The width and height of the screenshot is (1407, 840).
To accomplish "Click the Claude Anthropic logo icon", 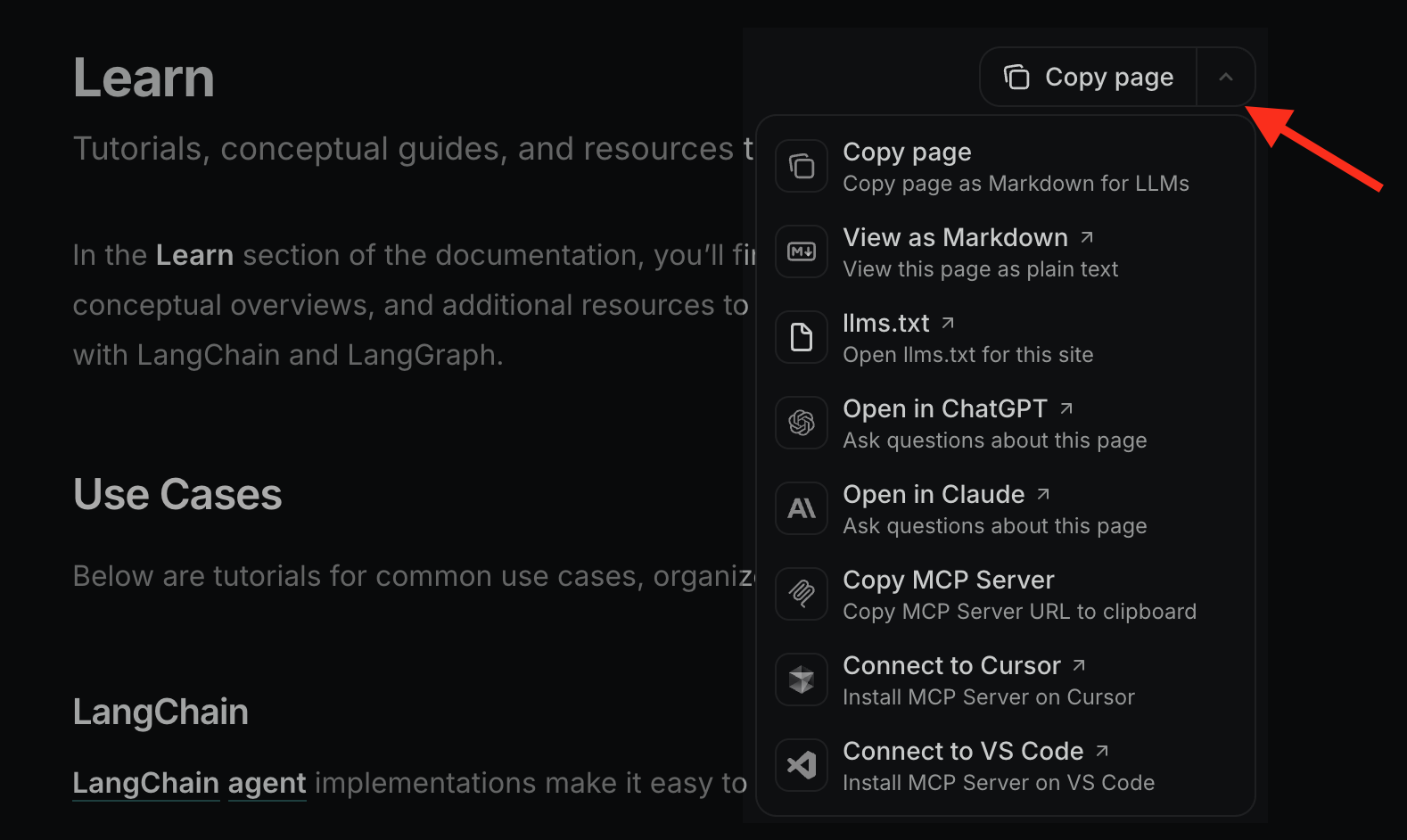I will click(801, 508).
